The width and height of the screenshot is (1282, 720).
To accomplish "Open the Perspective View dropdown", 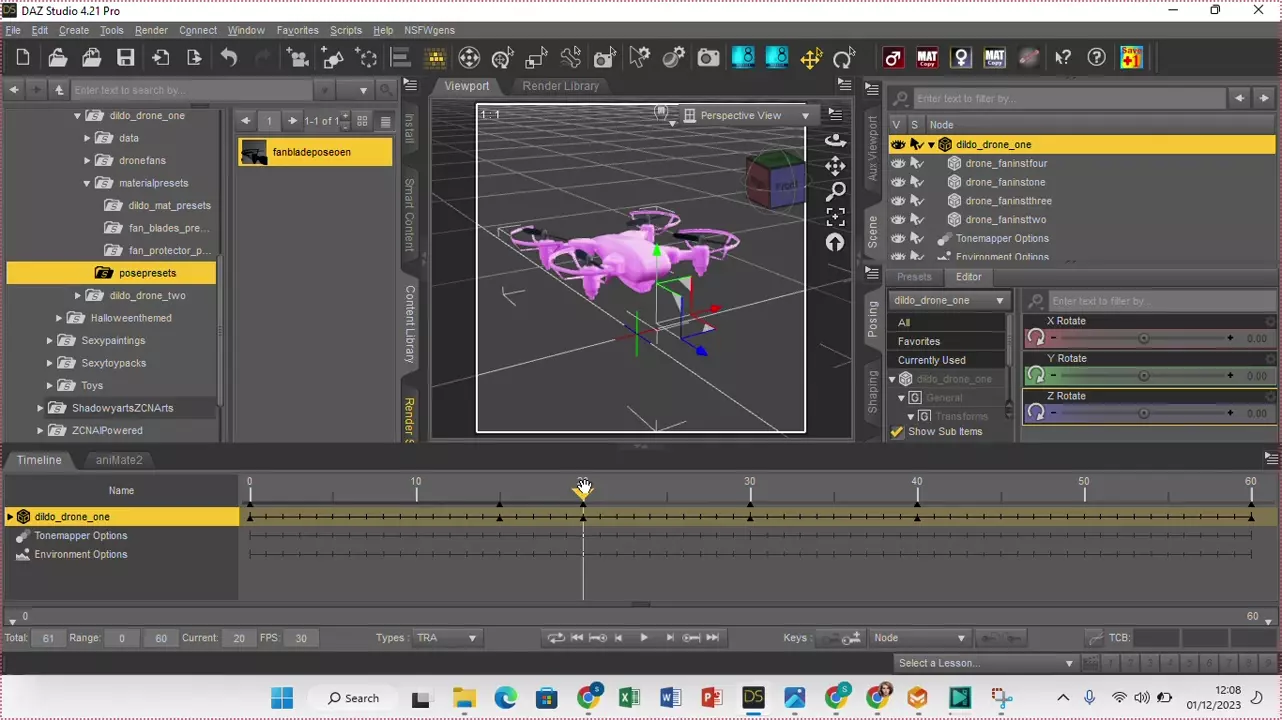I will click(746, 116).
